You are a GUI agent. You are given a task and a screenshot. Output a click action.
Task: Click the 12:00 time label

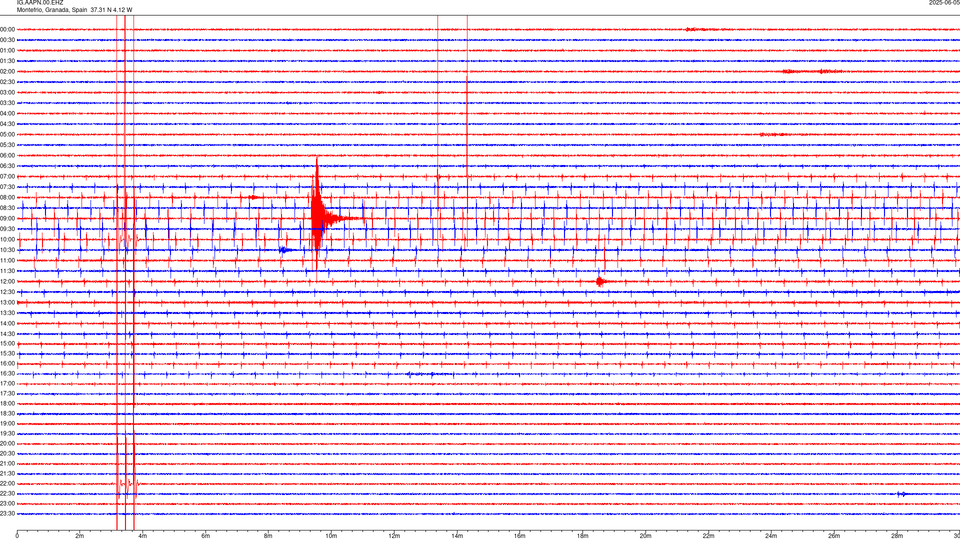[7, 282]
